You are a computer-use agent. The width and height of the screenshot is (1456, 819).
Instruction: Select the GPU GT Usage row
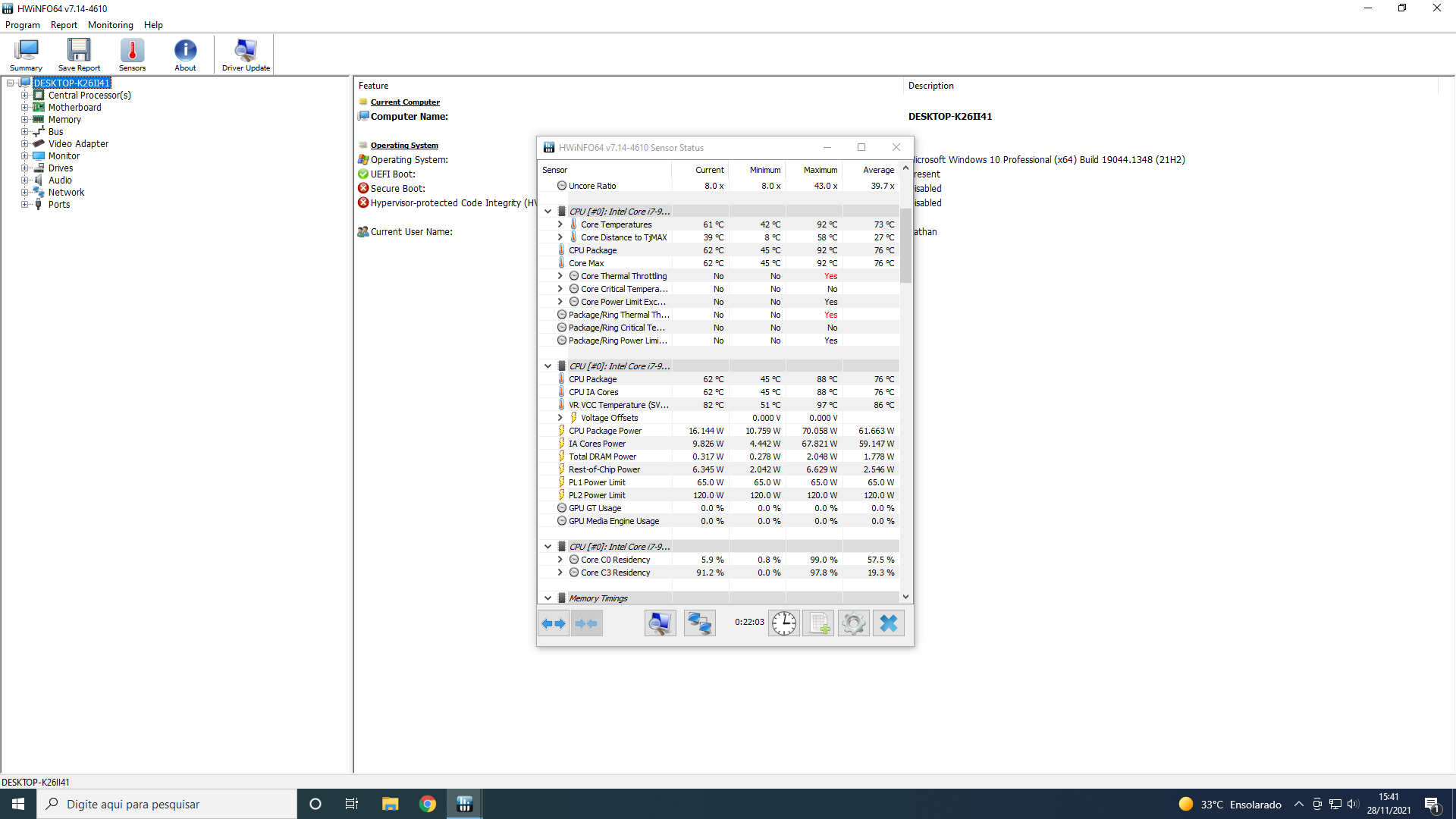719,508
